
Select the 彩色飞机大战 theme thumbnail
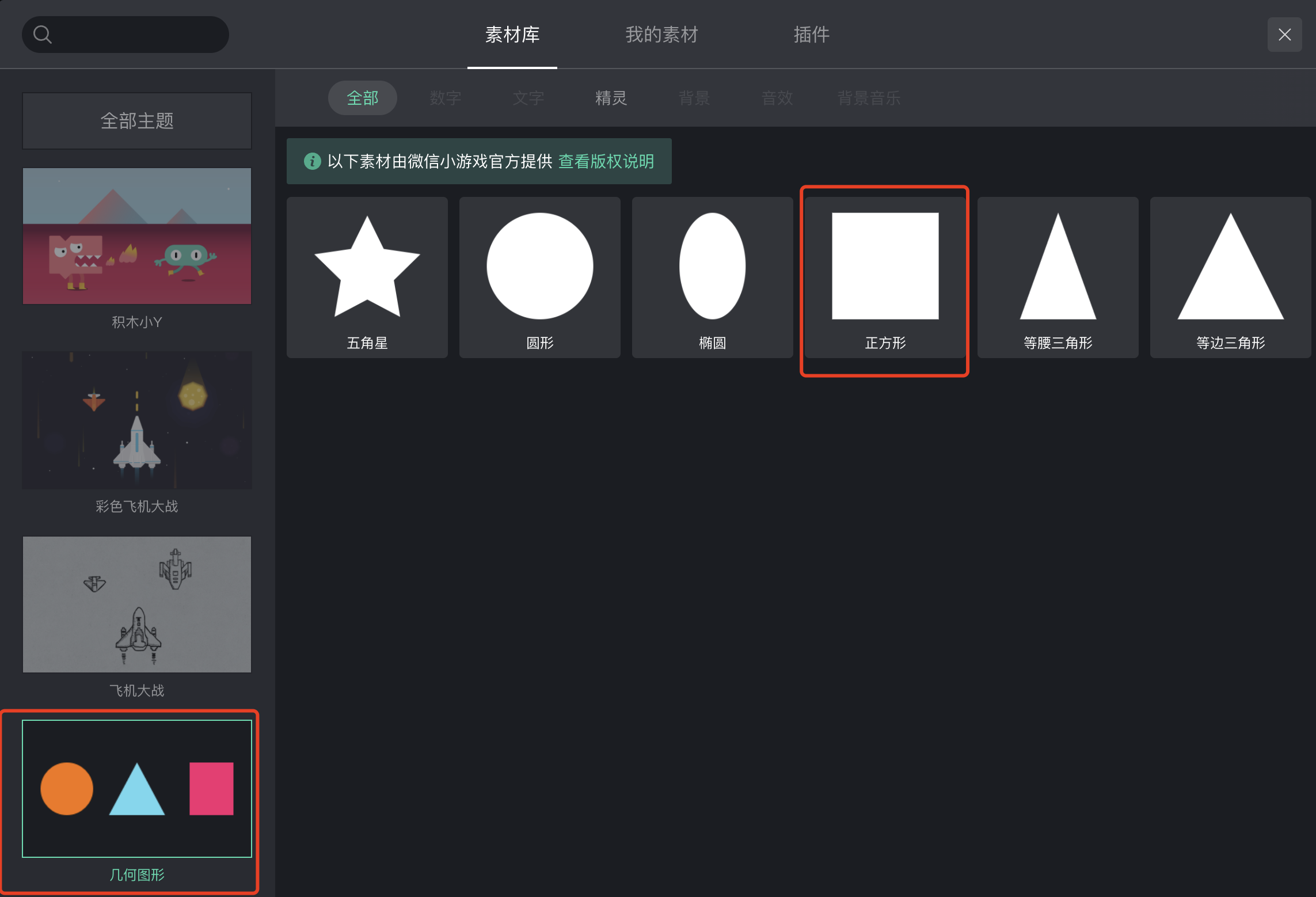pos(137,420)
